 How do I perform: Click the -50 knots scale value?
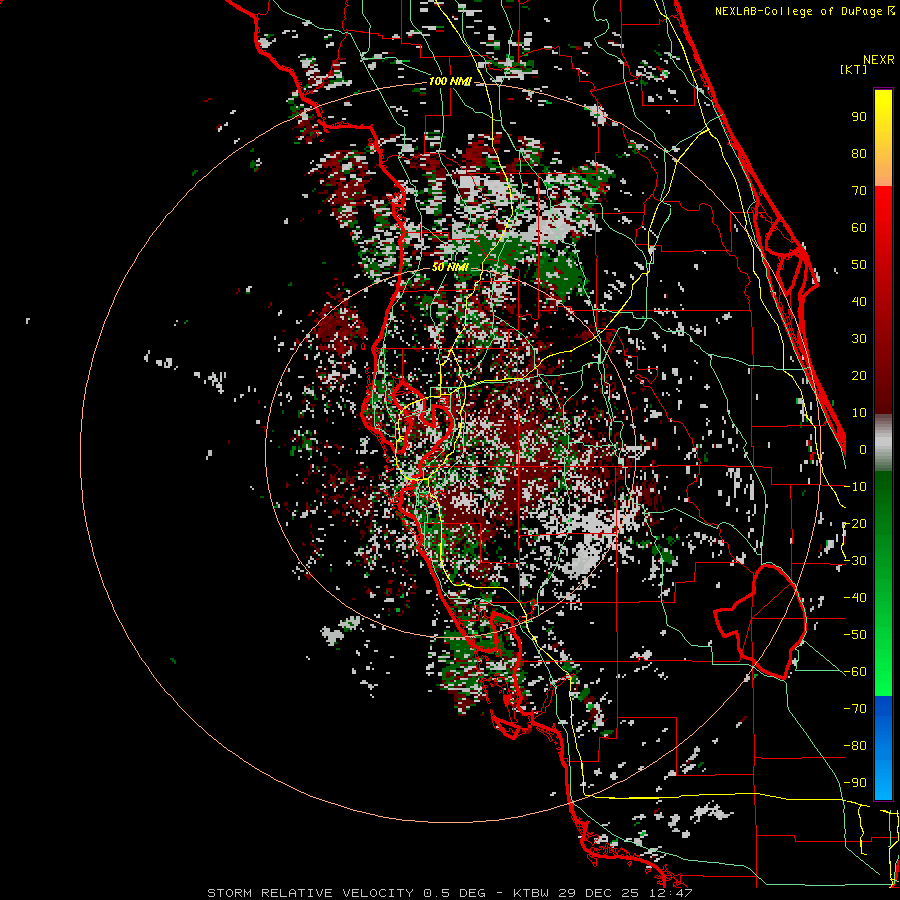click(x=855, y=635)
